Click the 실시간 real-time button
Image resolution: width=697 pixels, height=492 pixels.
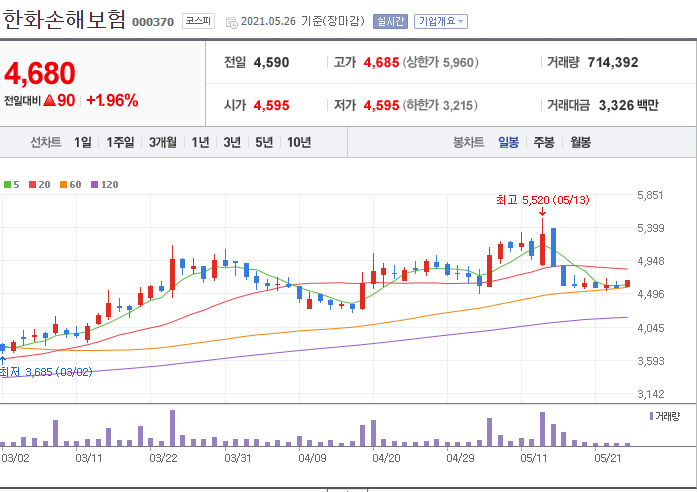390,21
